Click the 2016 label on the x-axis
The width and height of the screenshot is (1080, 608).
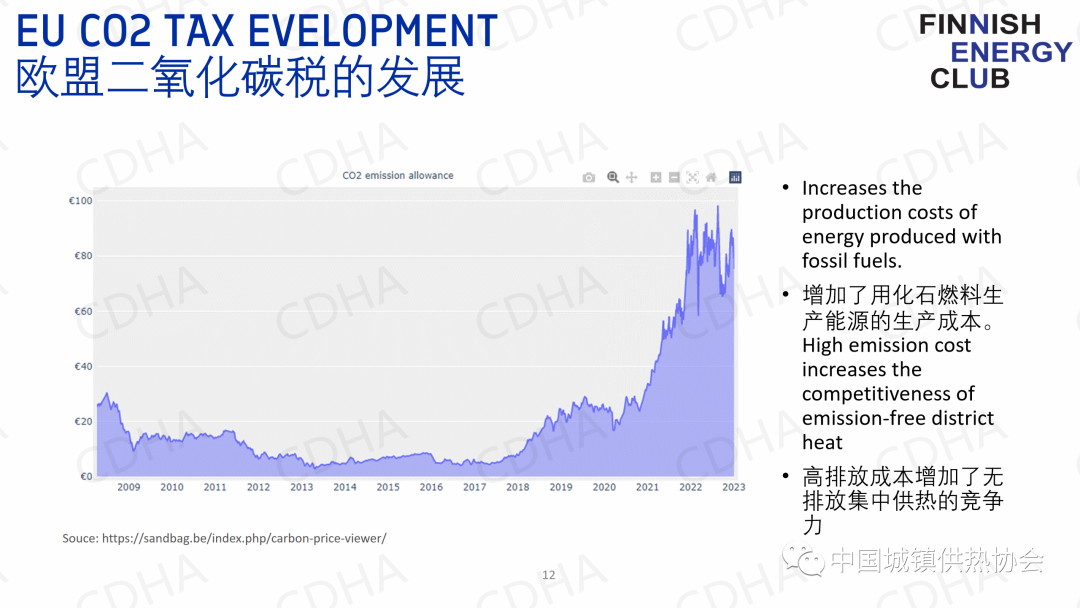[431, 487]
